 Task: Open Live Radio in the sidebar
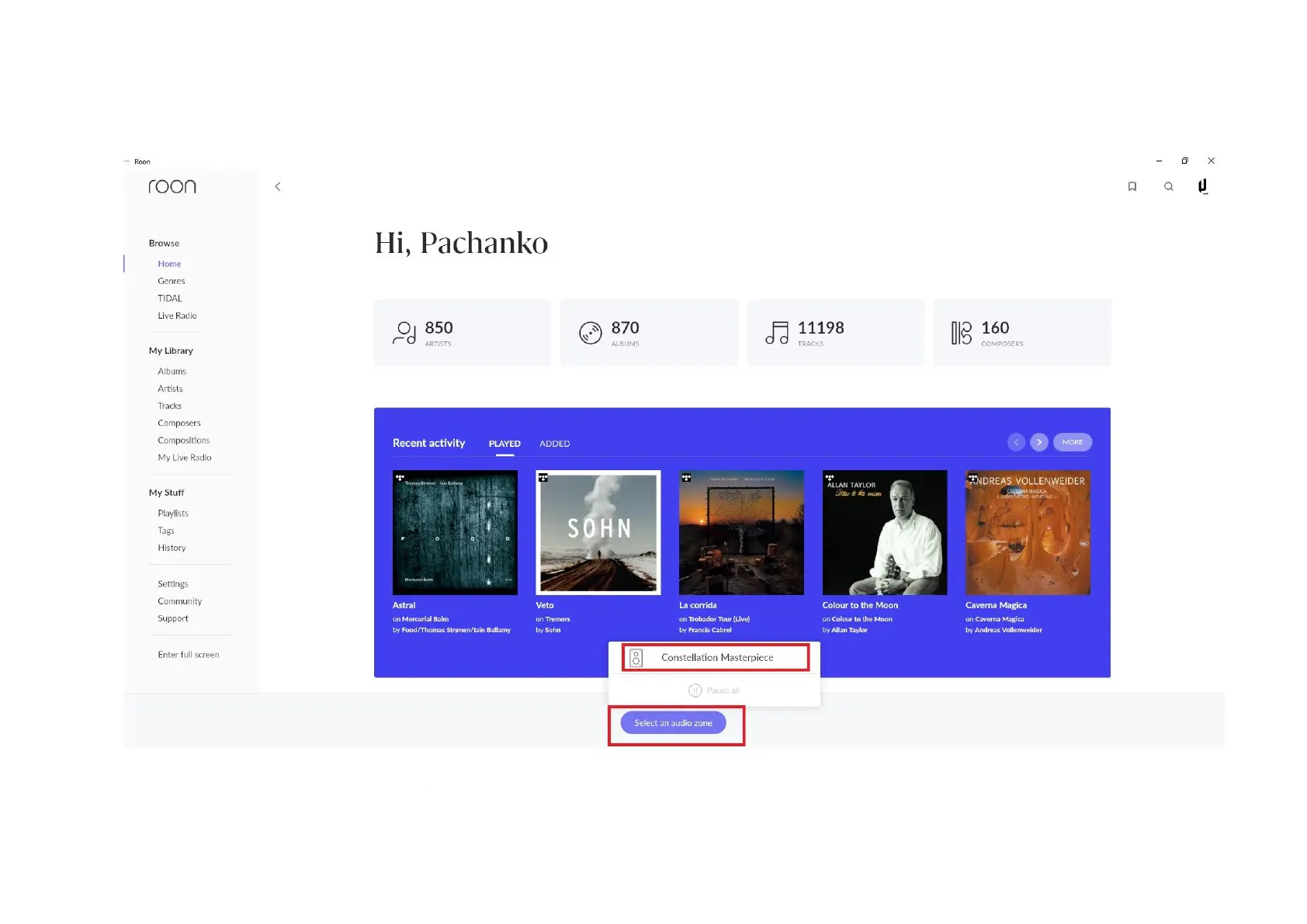(x=177, y=316)
